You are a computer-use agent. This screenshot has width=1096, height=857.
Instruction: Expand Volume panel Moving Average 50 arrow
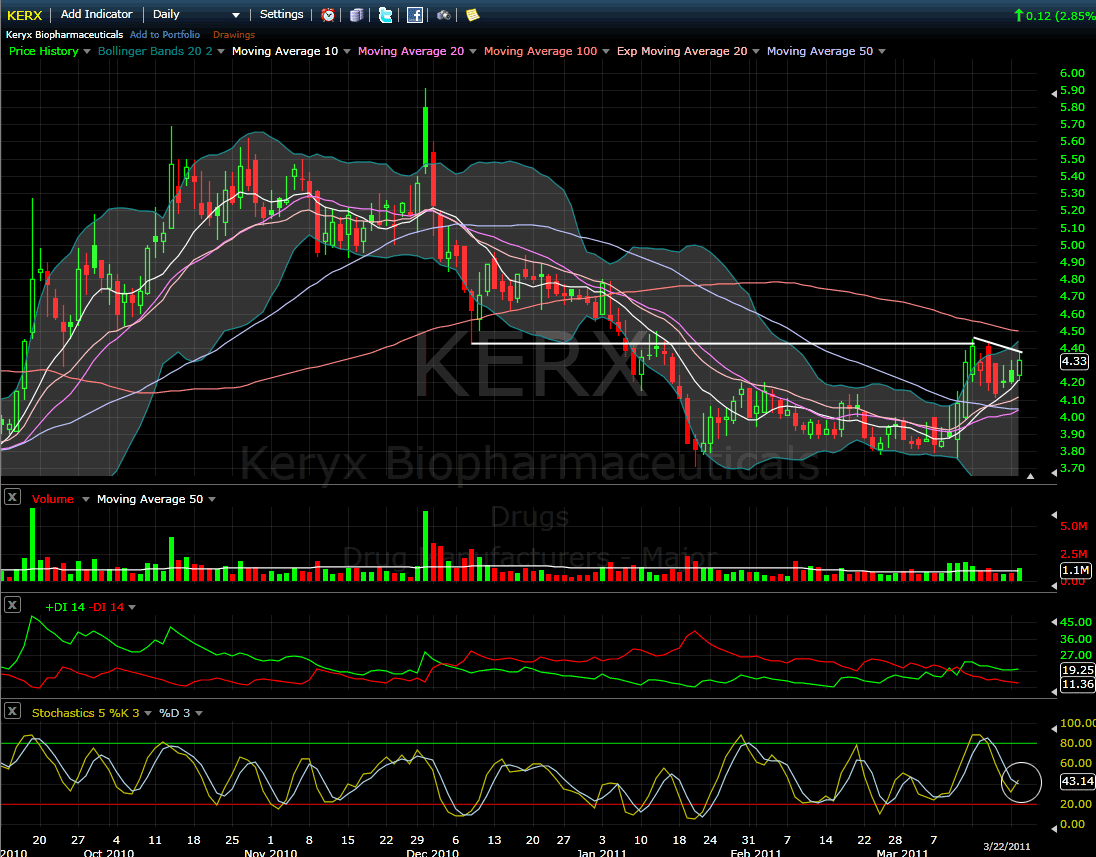(x=212, y=499)
